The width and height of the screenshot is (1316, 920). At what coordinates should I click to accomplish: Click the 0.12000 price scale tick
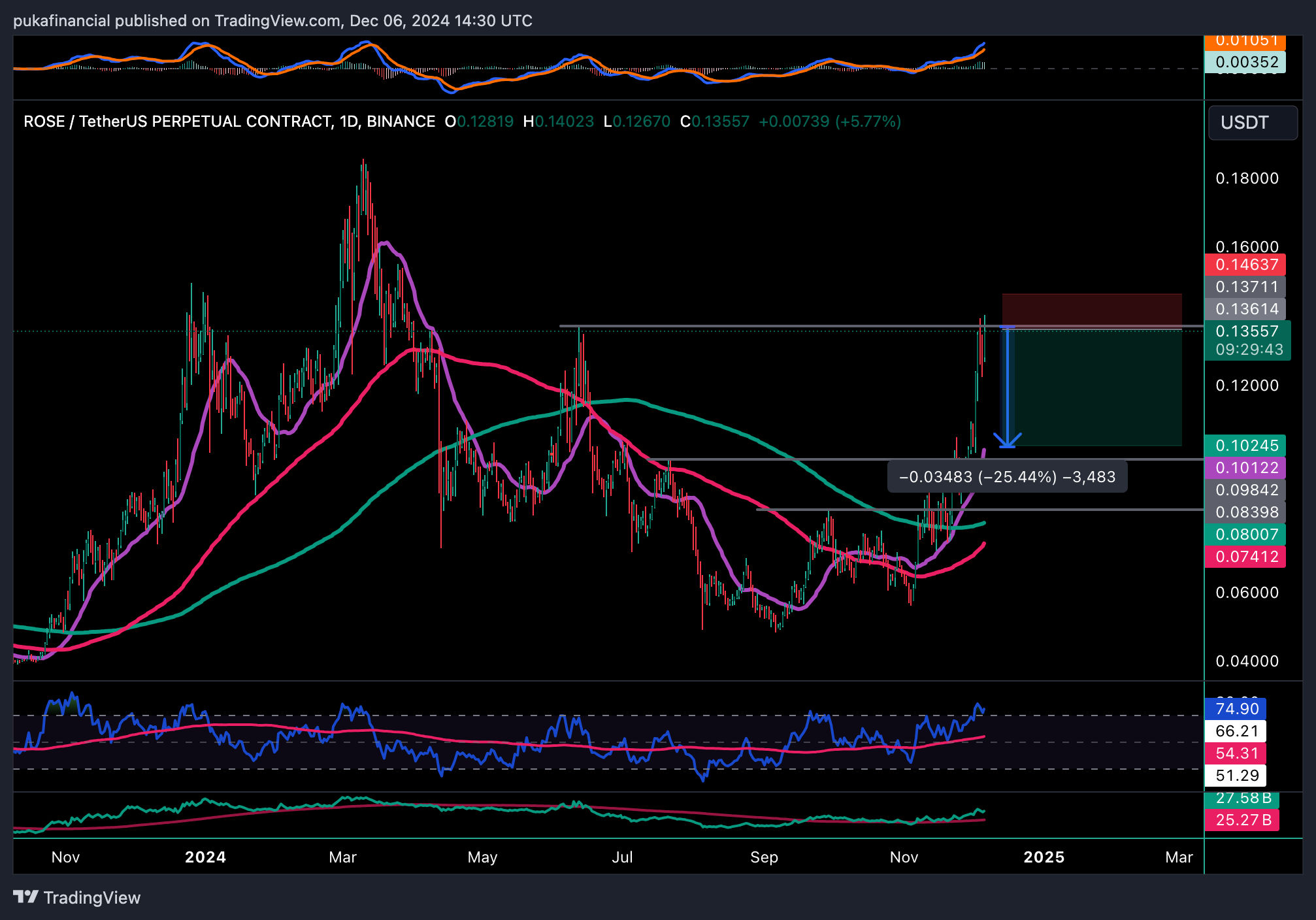coord(1247,386)
